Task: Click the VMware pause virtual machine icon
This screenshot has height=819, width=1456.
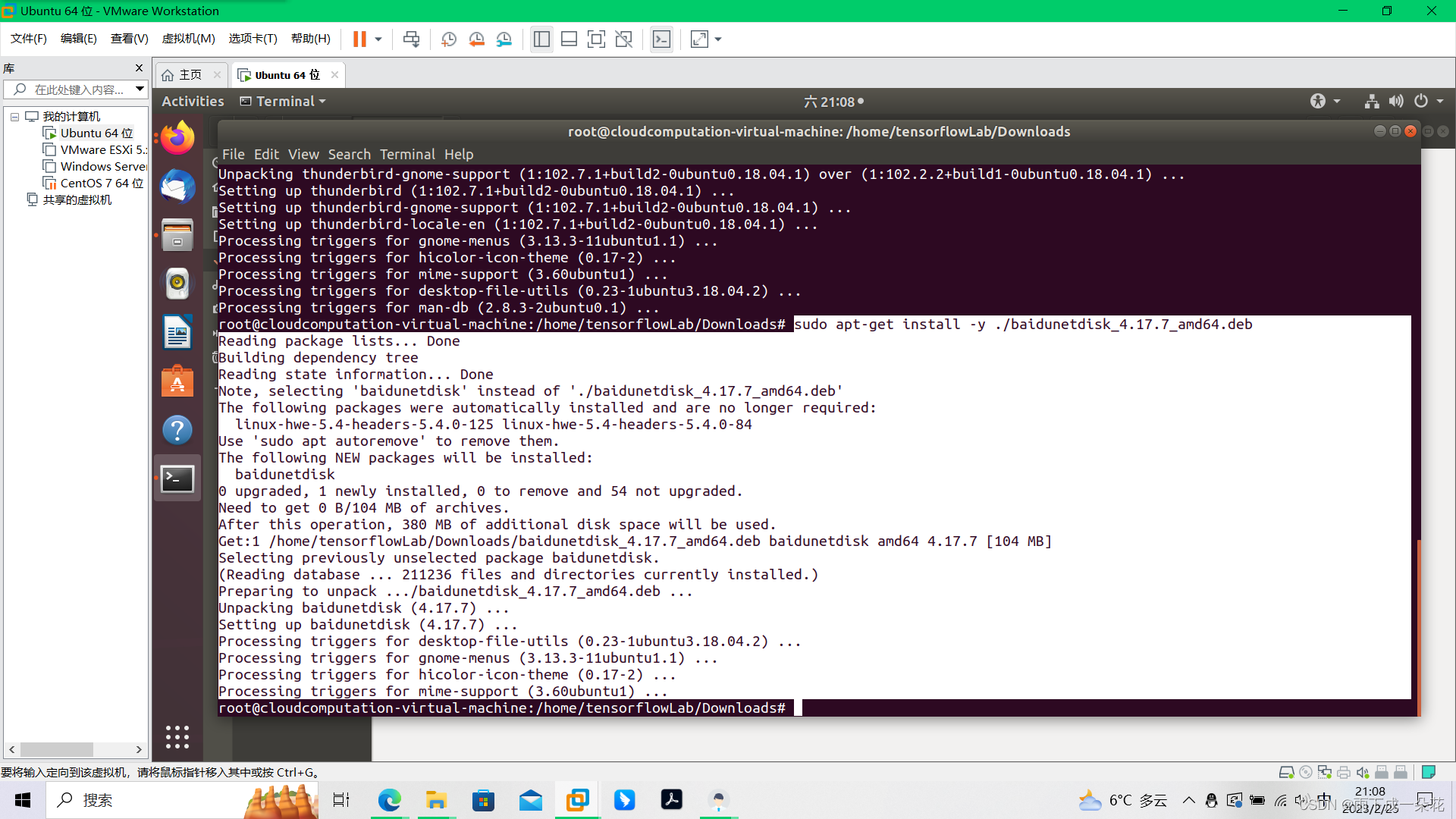Action: 359,39
